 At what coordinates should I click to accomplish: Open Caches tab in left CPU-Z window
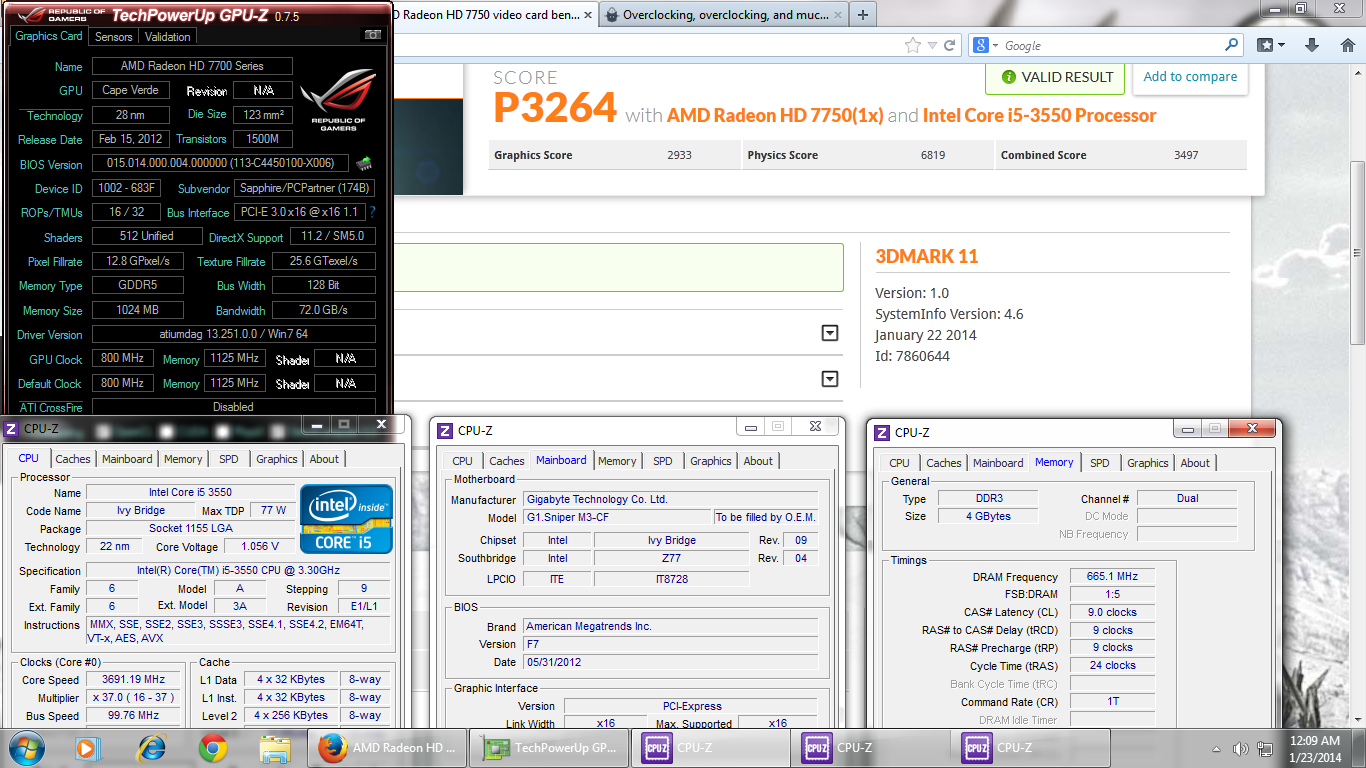[73, 459]
